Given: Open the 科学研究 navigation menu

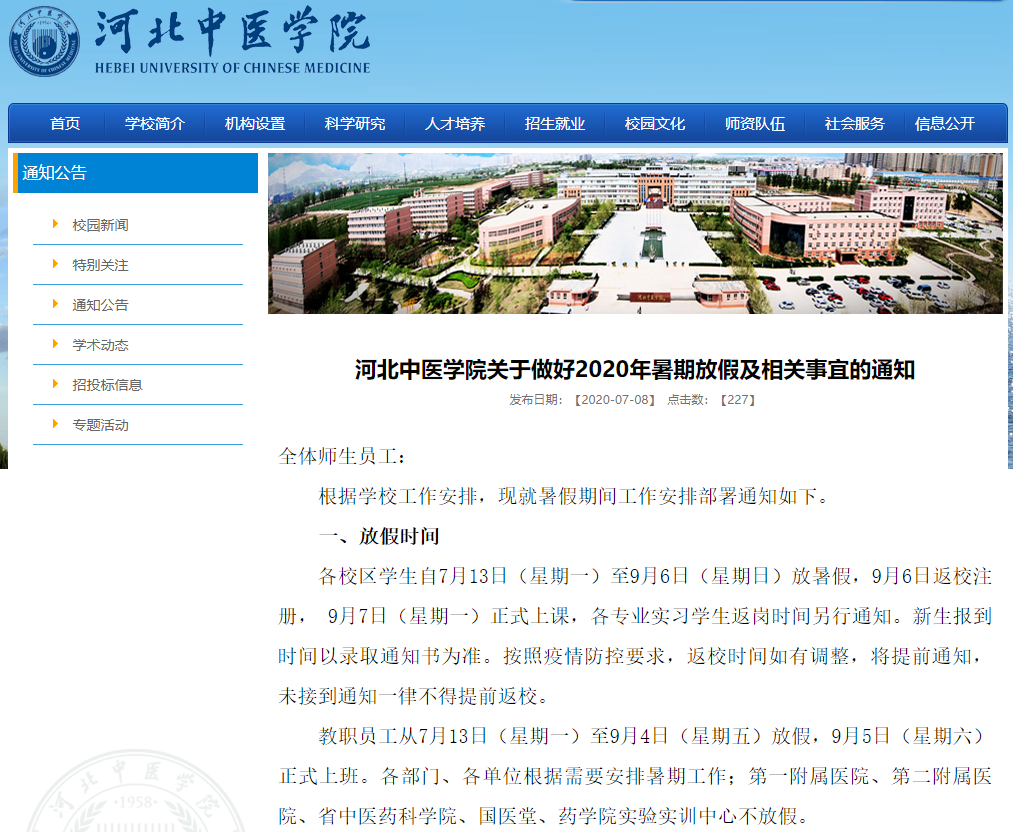Looking at the screenshot, I should coord(354,123).
